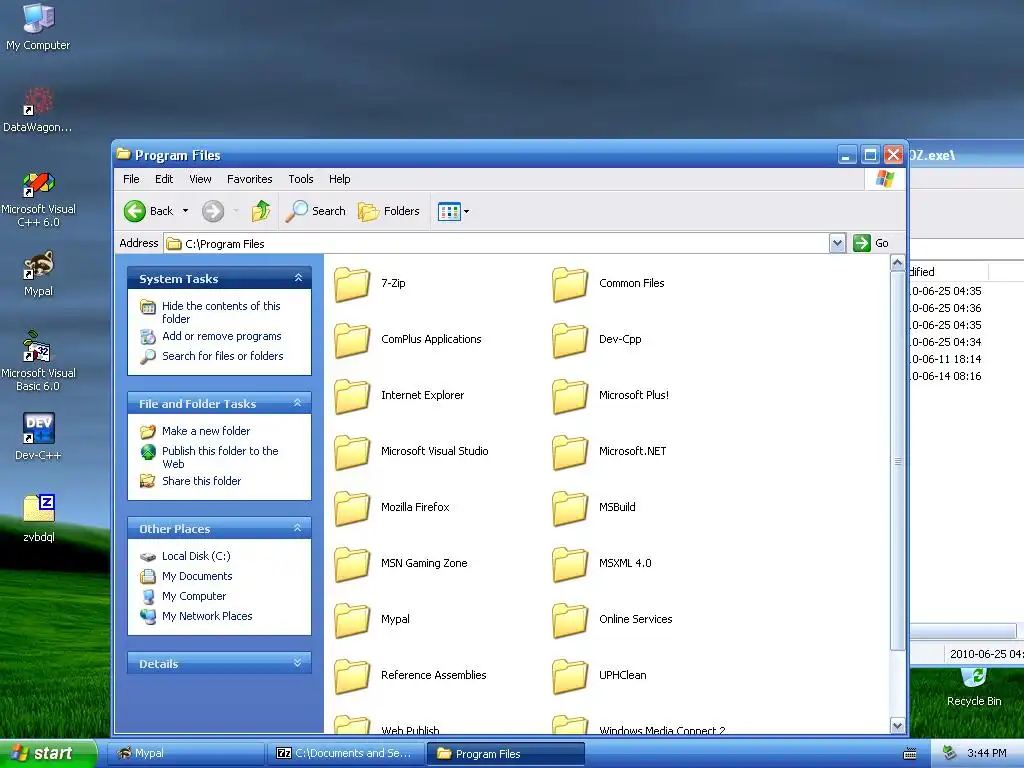This screenshot has width=1024, height=768.
Task: Select the Mypal folder in Program Files
Action: click(352, 620)
